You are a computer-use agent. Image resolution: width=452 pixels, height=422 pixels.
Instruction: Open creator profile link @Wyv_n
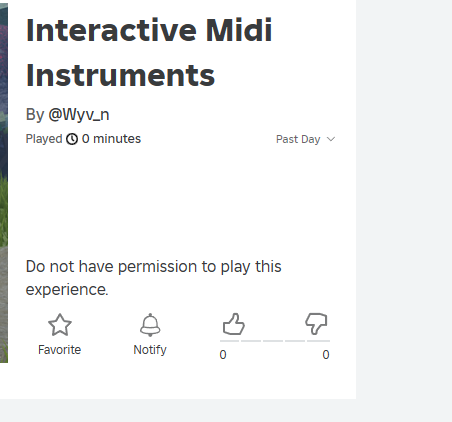tap(79, 115)
